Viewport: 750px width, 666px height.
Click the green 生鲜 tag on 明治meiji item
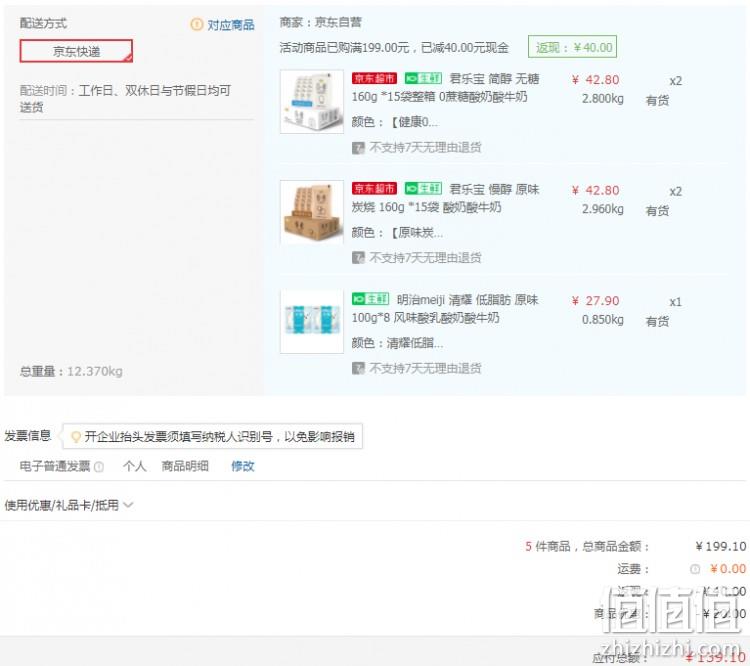(370, 299)
